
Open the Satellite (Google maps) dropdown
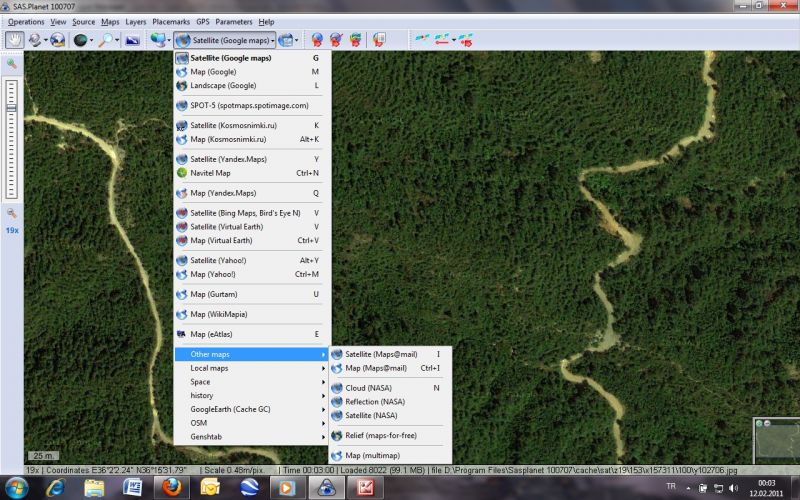click(225, 40)
